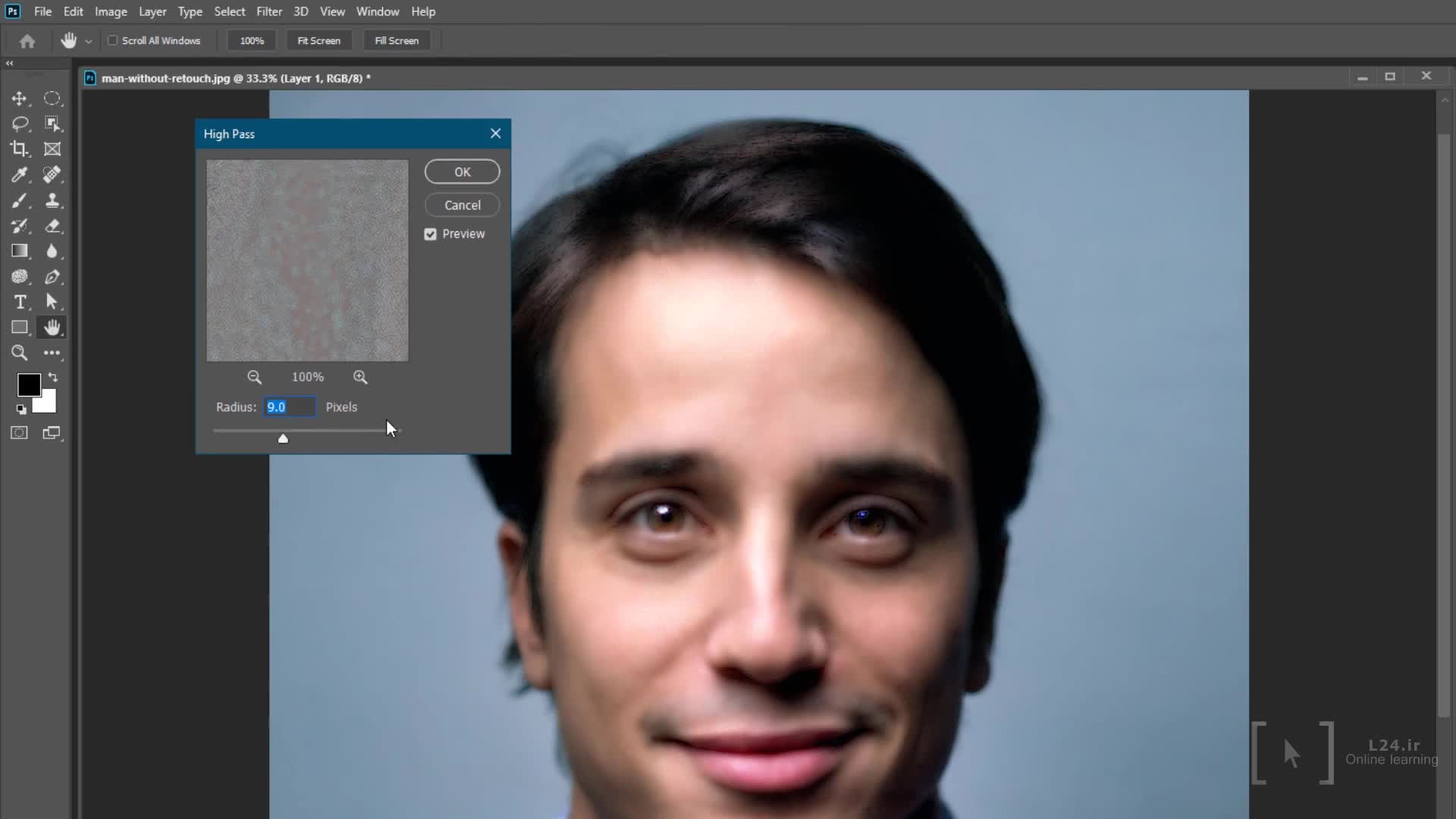
Task: Select the Zoom tool in toolbar
Action: click(x=20, y=353)
